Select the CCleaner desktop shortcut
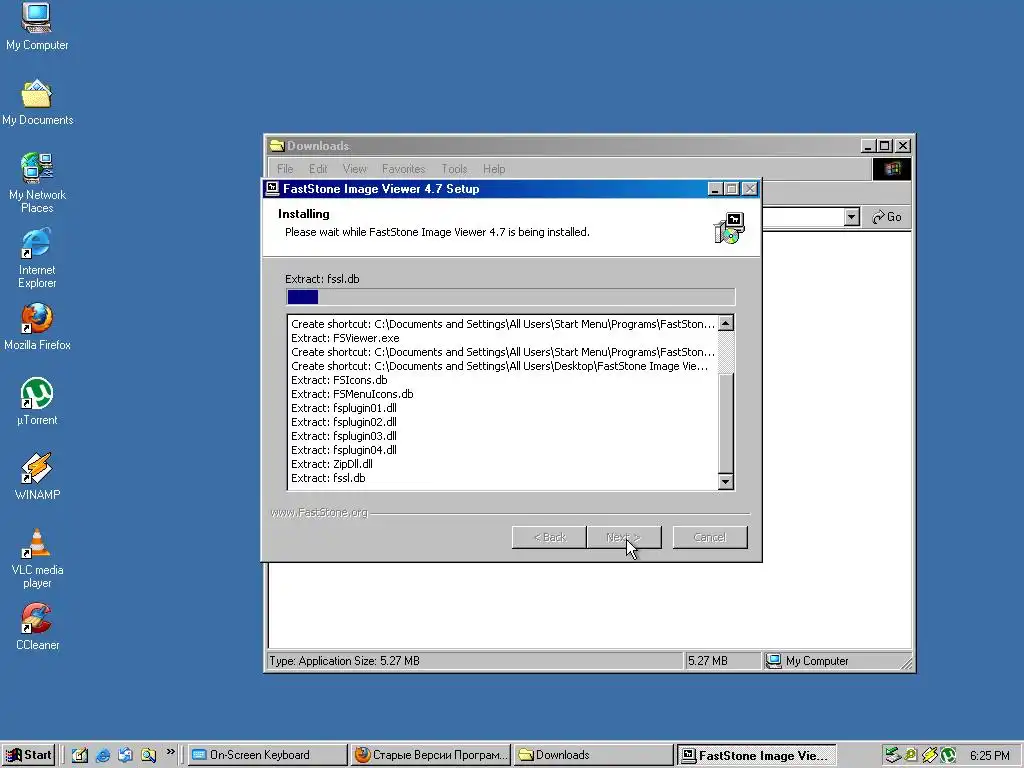1024x768 pixels. [37, 627]
